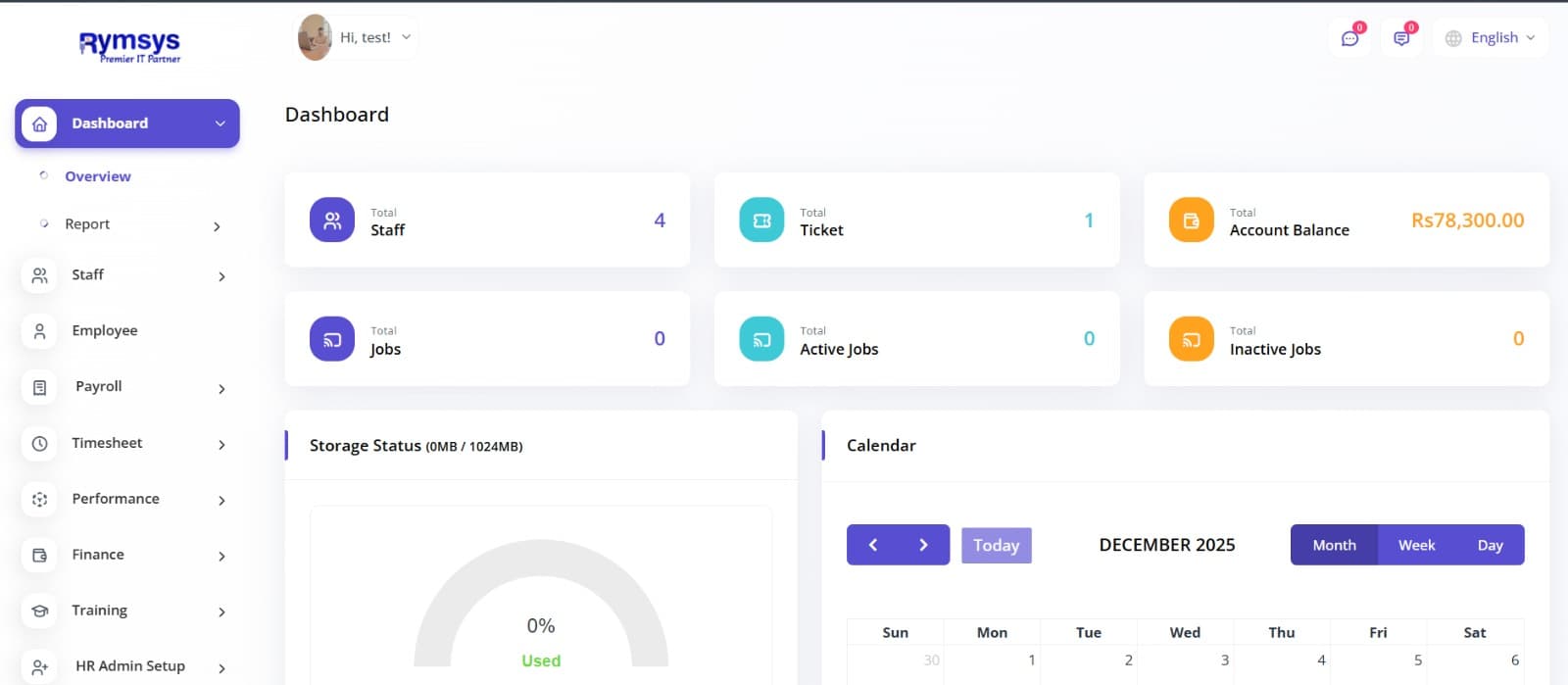
Task: Click the Account Balance card icon
Action: point(1192,220)
